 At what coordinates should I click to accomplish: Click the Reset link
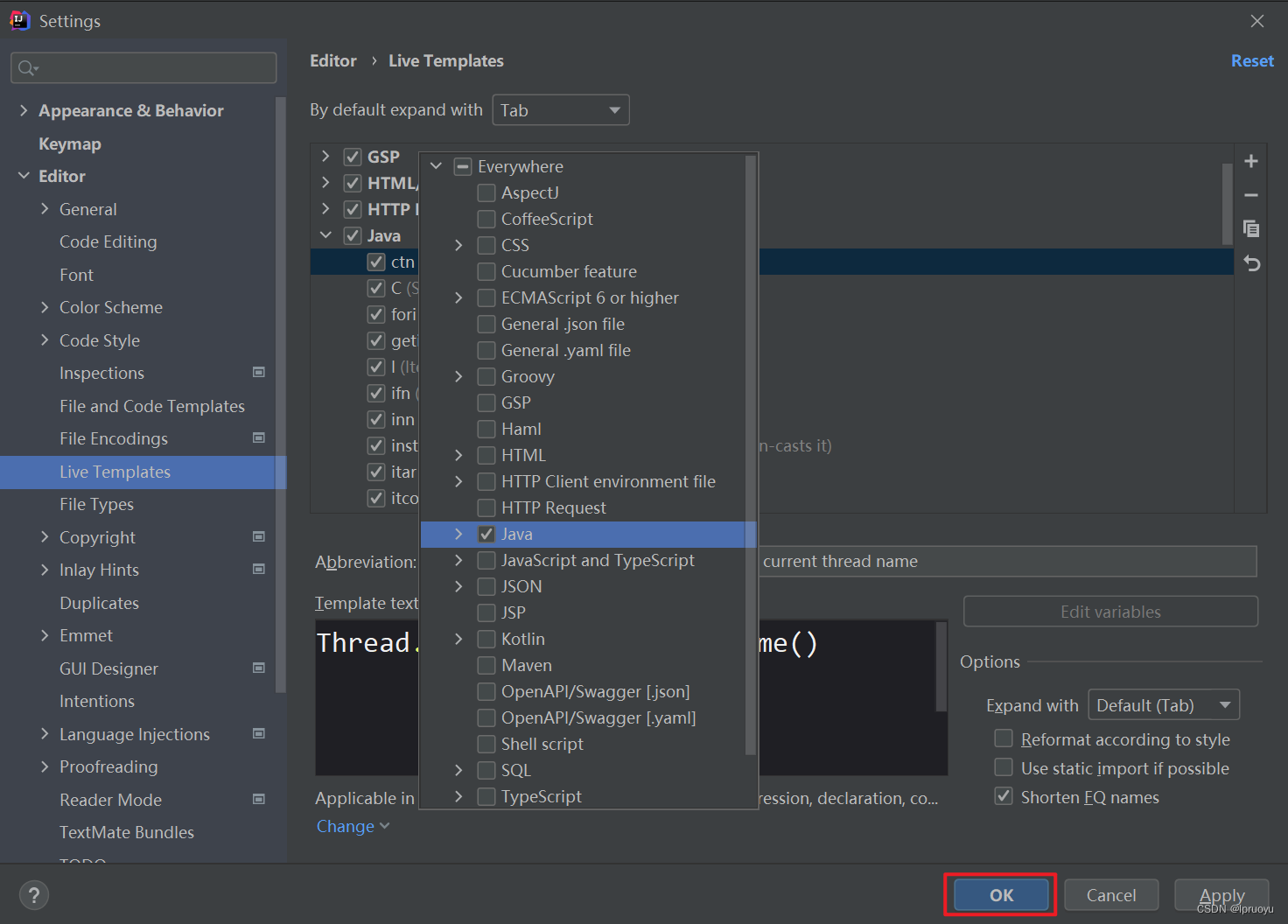point(1252,60)
